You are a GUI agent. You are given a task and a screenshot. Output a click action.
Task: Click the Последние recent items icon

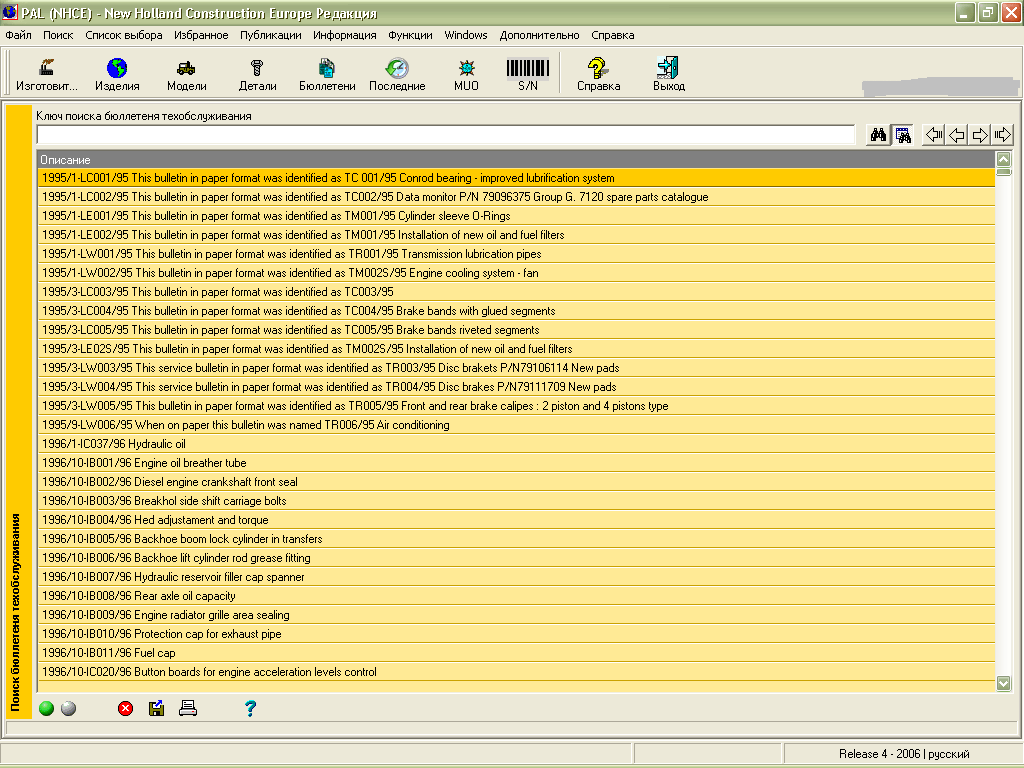tap(397, 74)
